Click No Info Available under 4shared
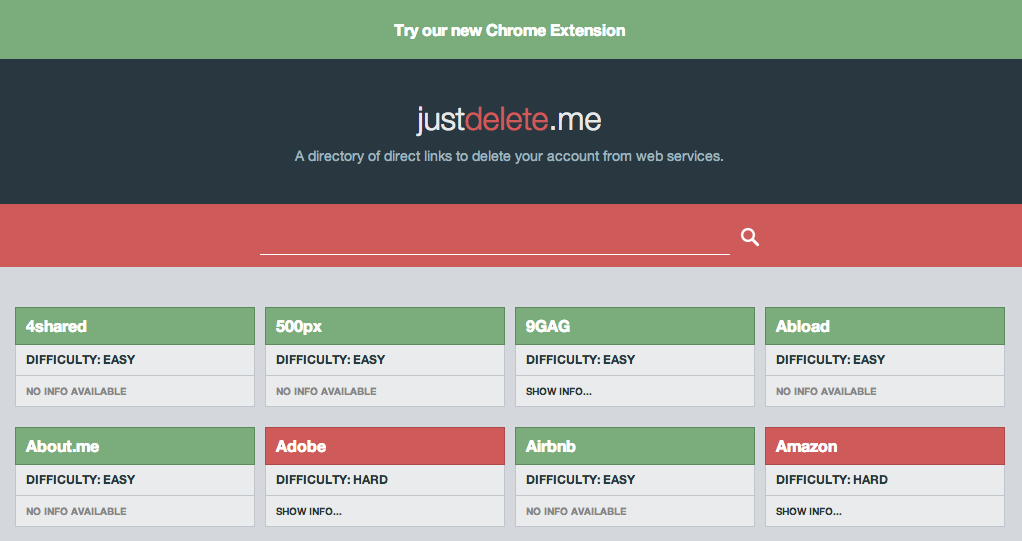 [x=76, y=392]
